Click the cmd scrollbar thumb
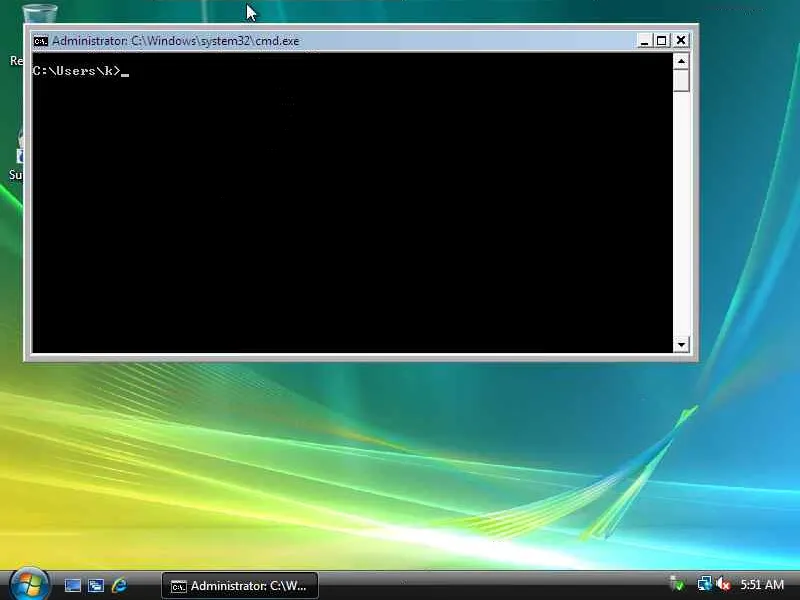The height and width of the screenshot is (600, 800). coord(681,81)
